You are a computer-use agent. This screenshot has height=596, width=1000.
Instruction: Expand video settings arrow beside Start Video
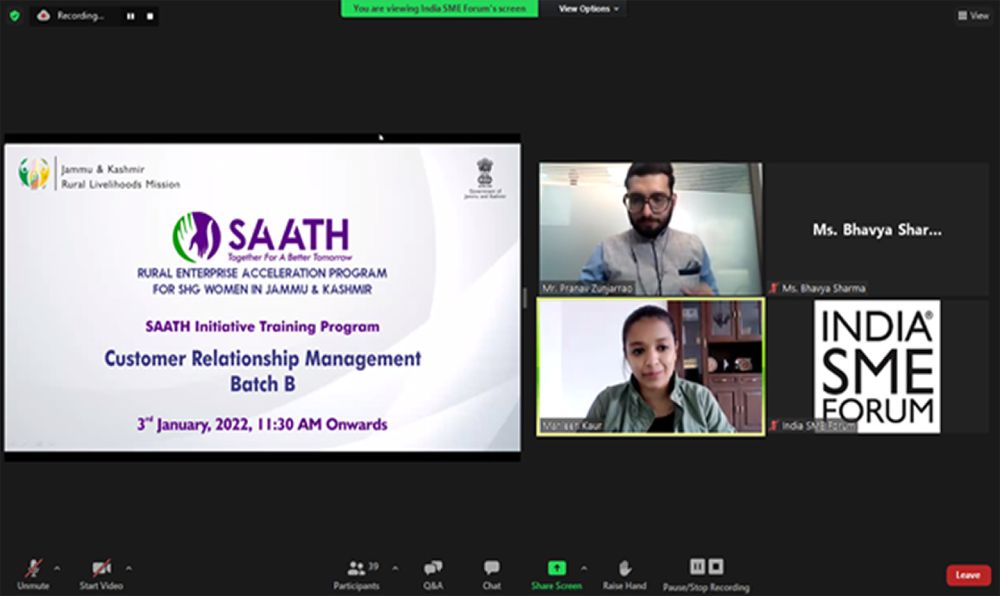pos(129,568)
